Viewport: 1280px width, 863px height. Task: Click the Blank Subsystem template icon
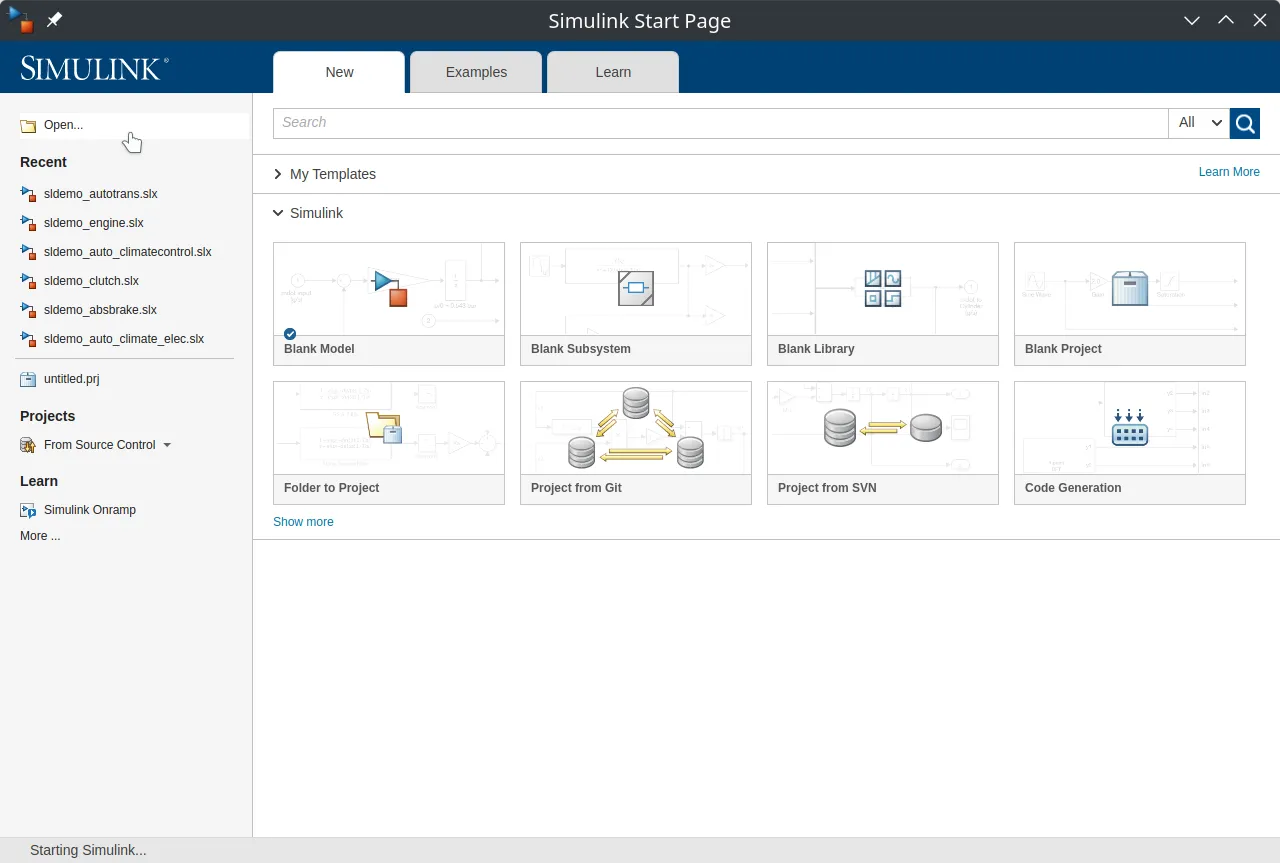point(636,288)
